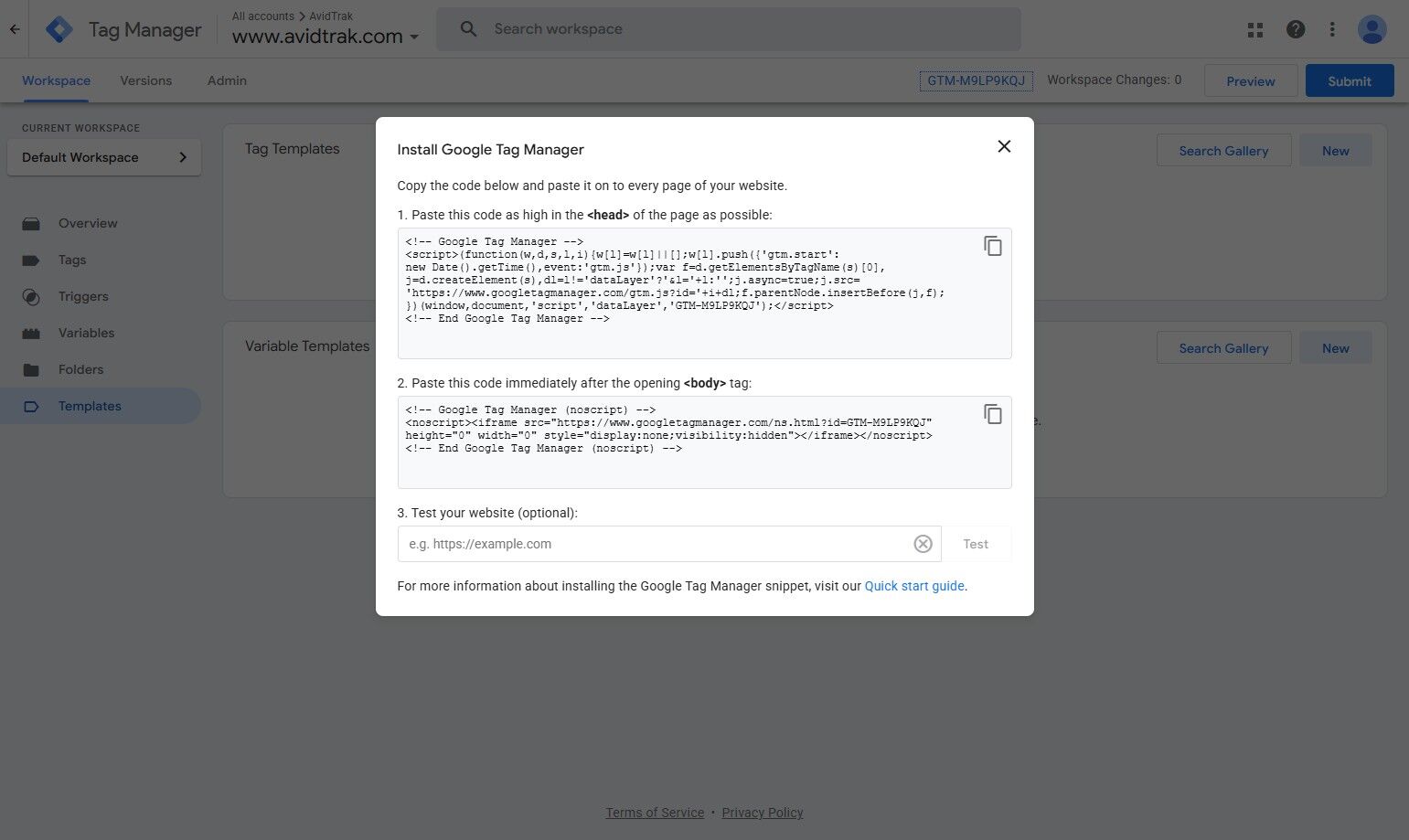Screen dimensions: 1409x840
Task: Click the Triggers sidebar icon
Action: click(31, 296)
